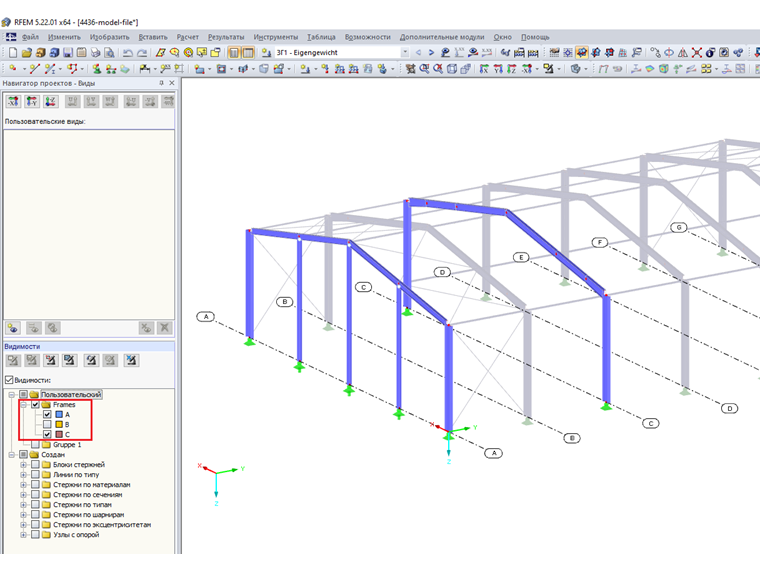Click the yellow color swatch of B
This screenshot has height=570, width=760.
pos(59,424)
